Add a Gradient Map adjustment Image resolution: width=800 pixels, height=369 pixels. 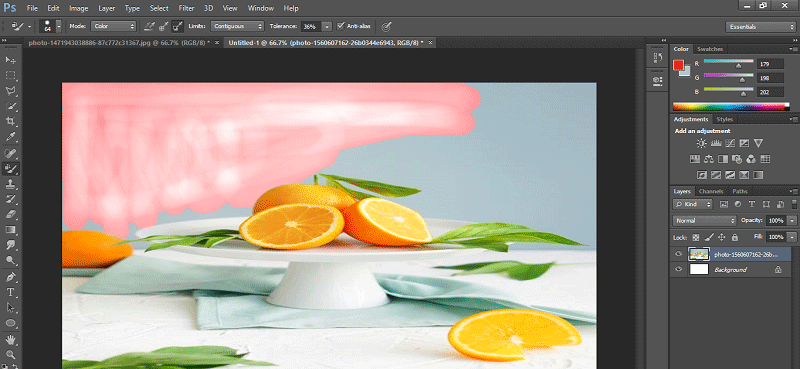[x=758, y=175]
